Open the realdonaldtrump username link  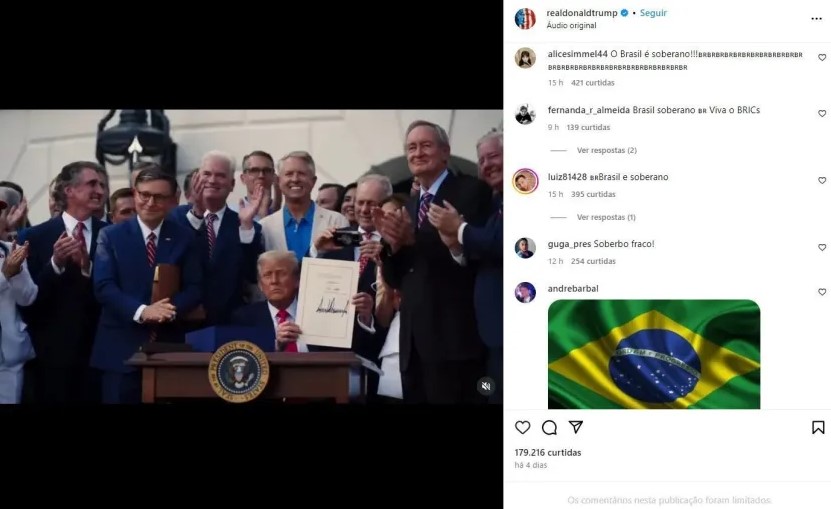pos(582,13)
